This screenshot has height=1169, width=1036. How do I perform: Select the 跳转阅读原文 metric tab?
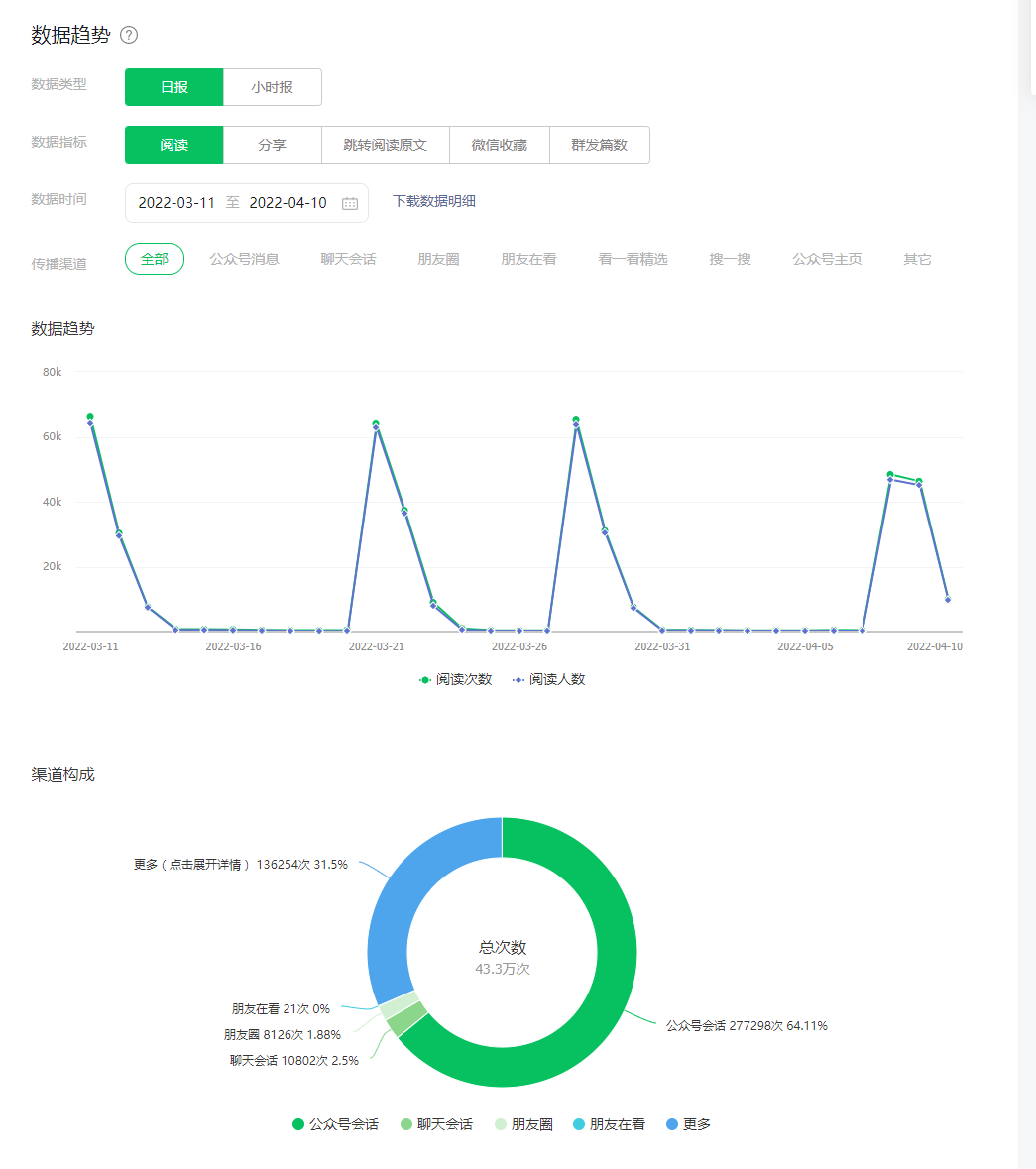pos(385,145)
